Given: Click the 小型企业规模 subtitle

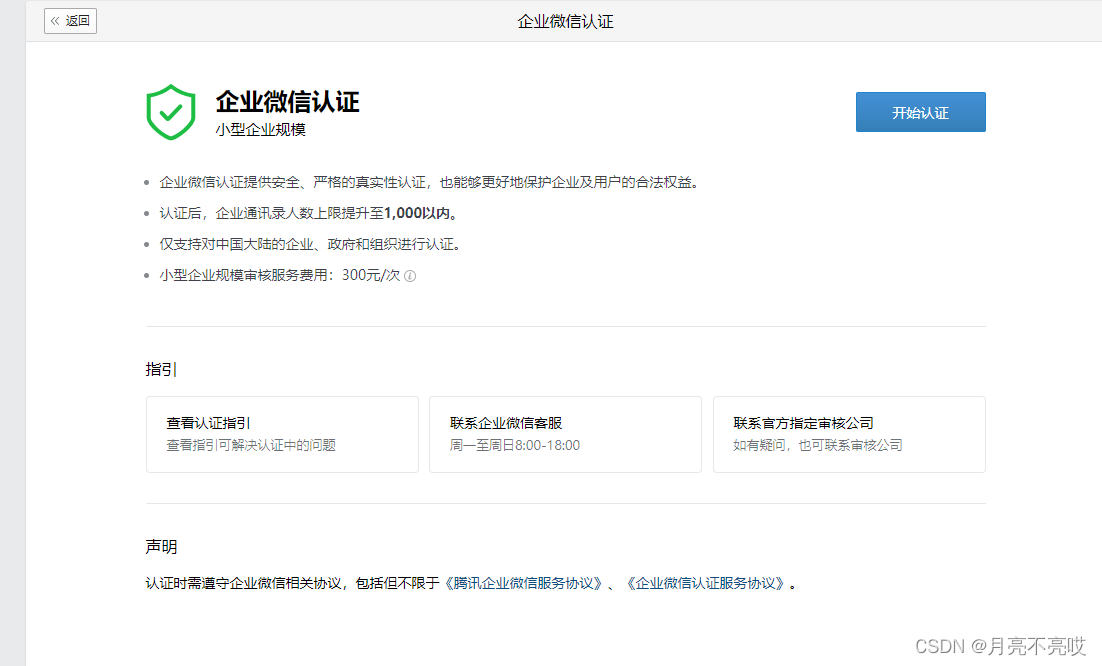Looking at the screenshot, I should click(x=261, y=130).
